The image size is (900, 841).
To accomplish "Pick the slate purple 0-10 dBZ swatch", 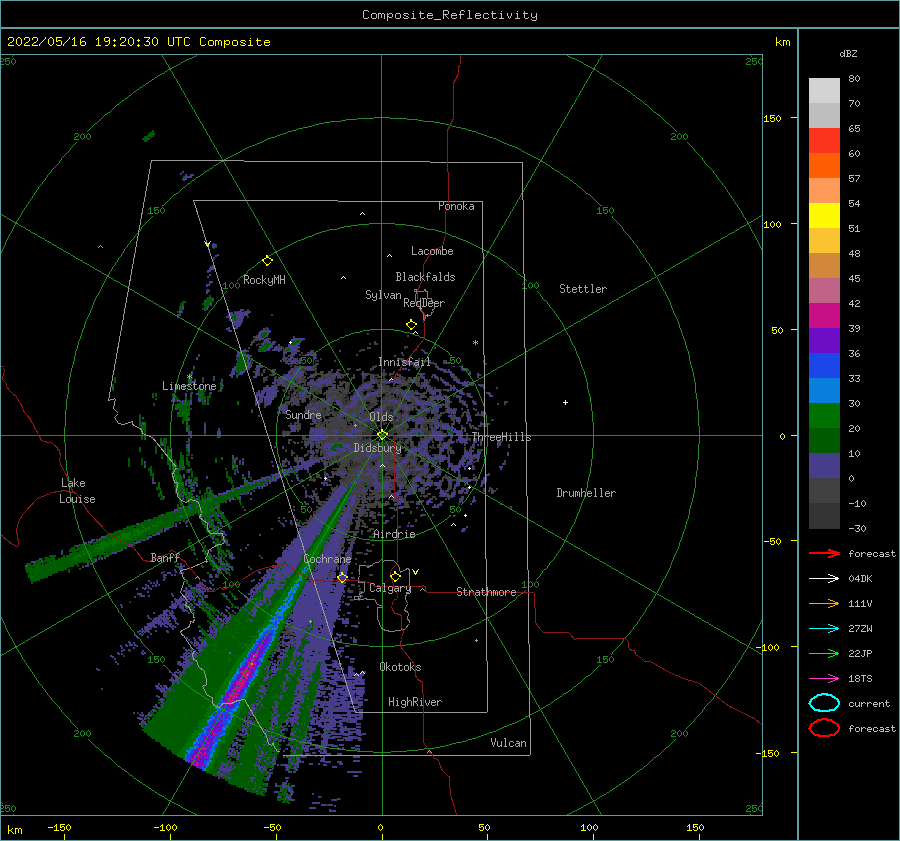I will [824, 466].
